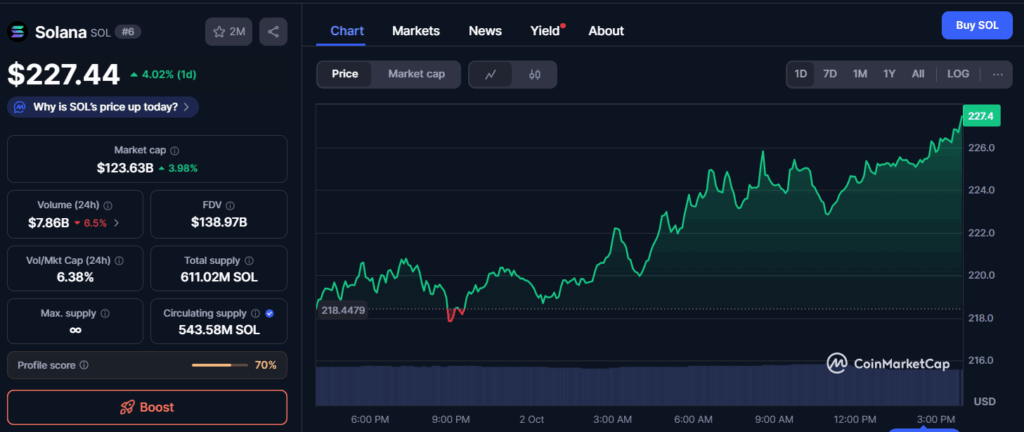Click the Profile score info icon
1024x432 pixels.
click(x=83, y=366)
